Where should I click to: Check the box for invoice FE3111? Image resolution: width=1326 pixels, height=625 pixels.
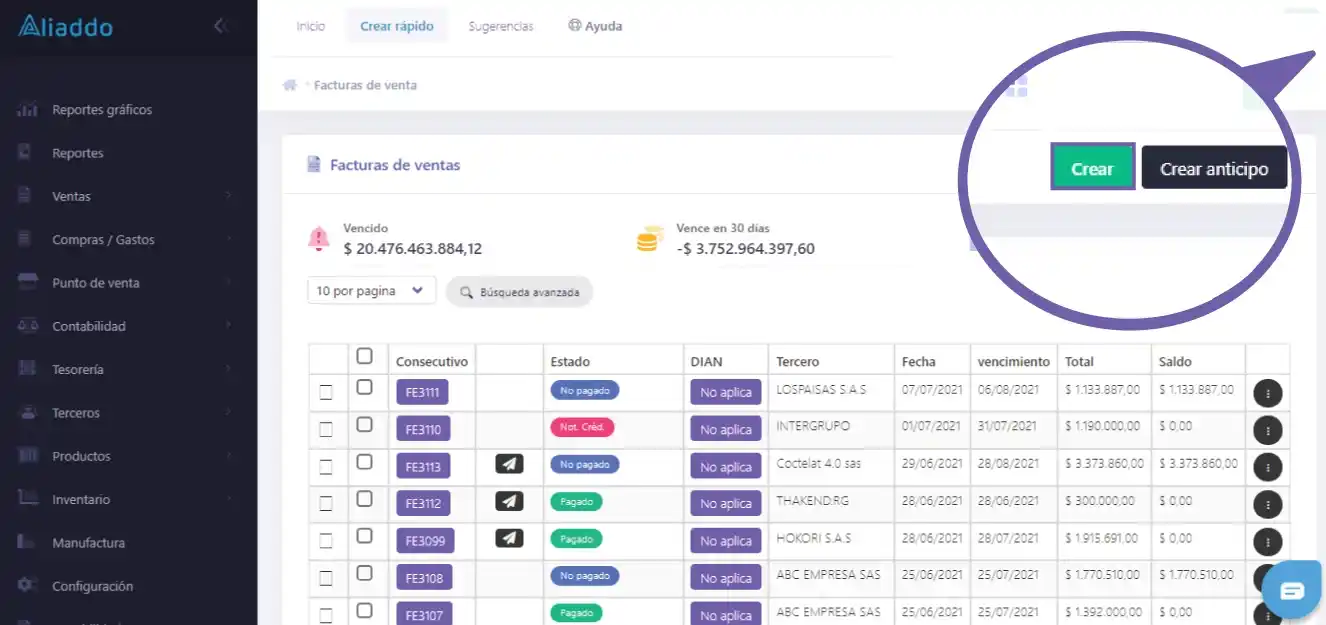[364, 387]
